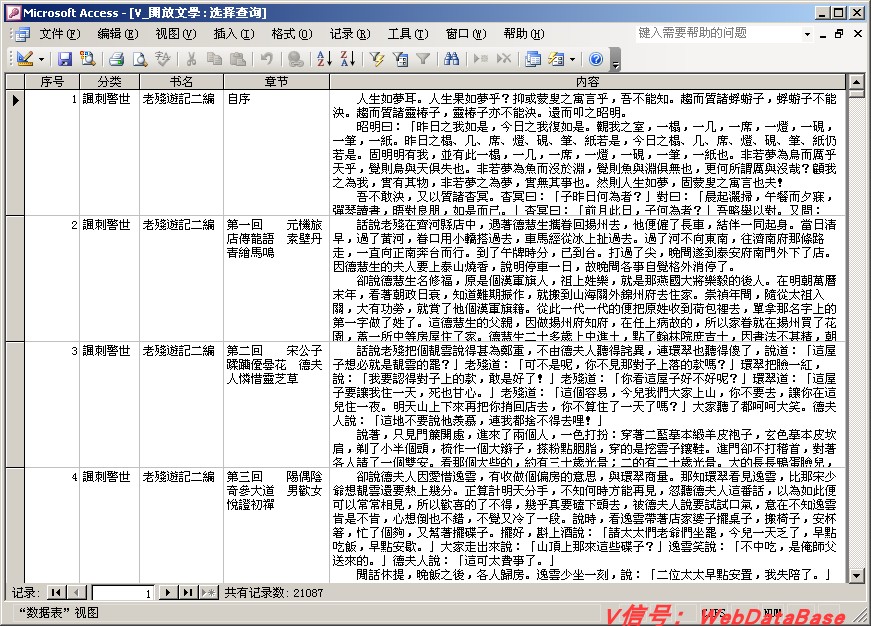Run the spelling check icon
This screenshot has height=626, width=871.
tap(162, 58)
